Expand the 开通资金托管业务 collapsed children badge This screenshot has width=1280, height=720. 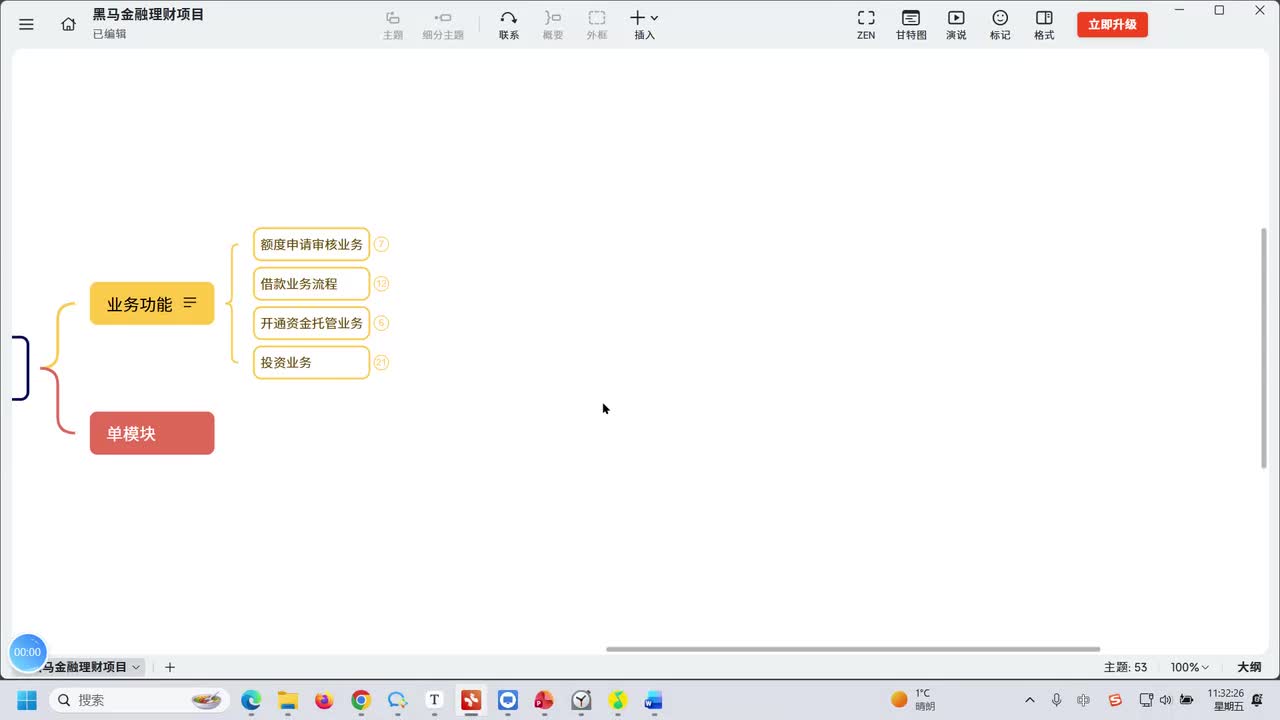pos(381,323)
